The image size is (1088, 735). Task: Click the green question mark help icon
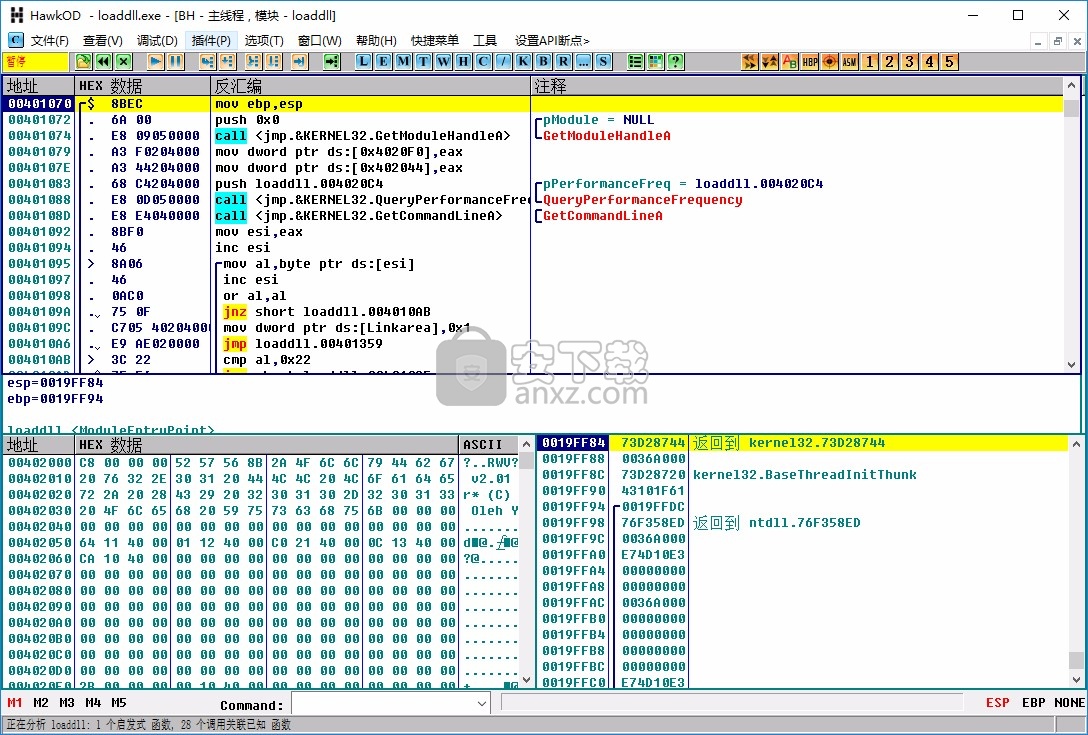click(x=675, y=62)
